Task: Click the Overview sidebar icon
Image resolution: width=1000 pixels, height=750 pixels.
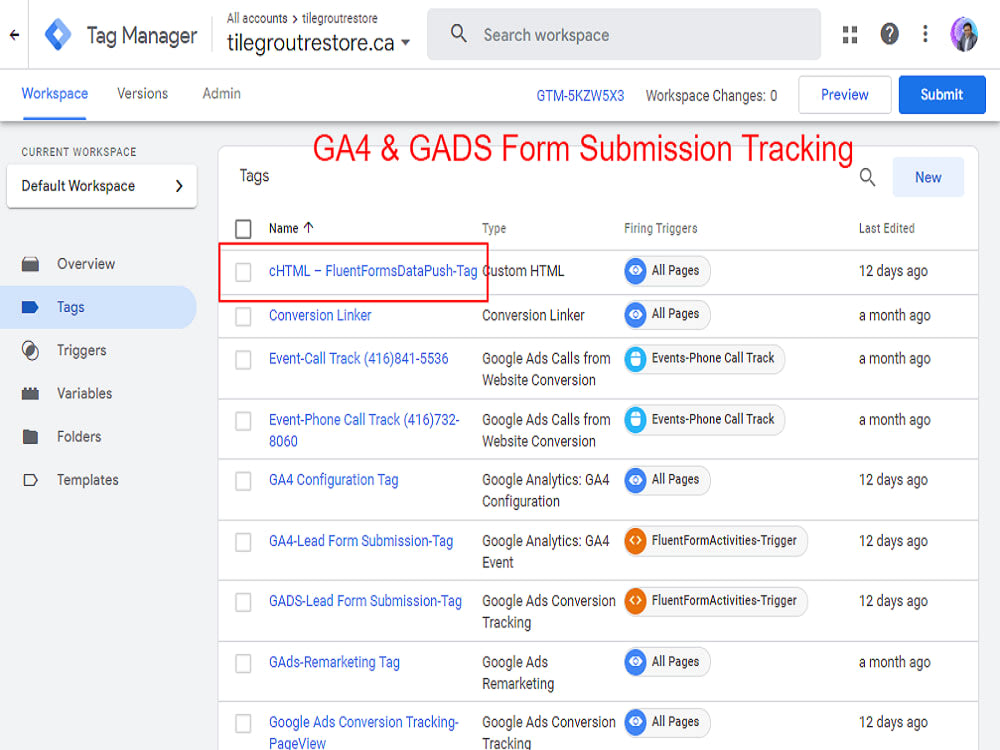Action: (x=30, y=264)
